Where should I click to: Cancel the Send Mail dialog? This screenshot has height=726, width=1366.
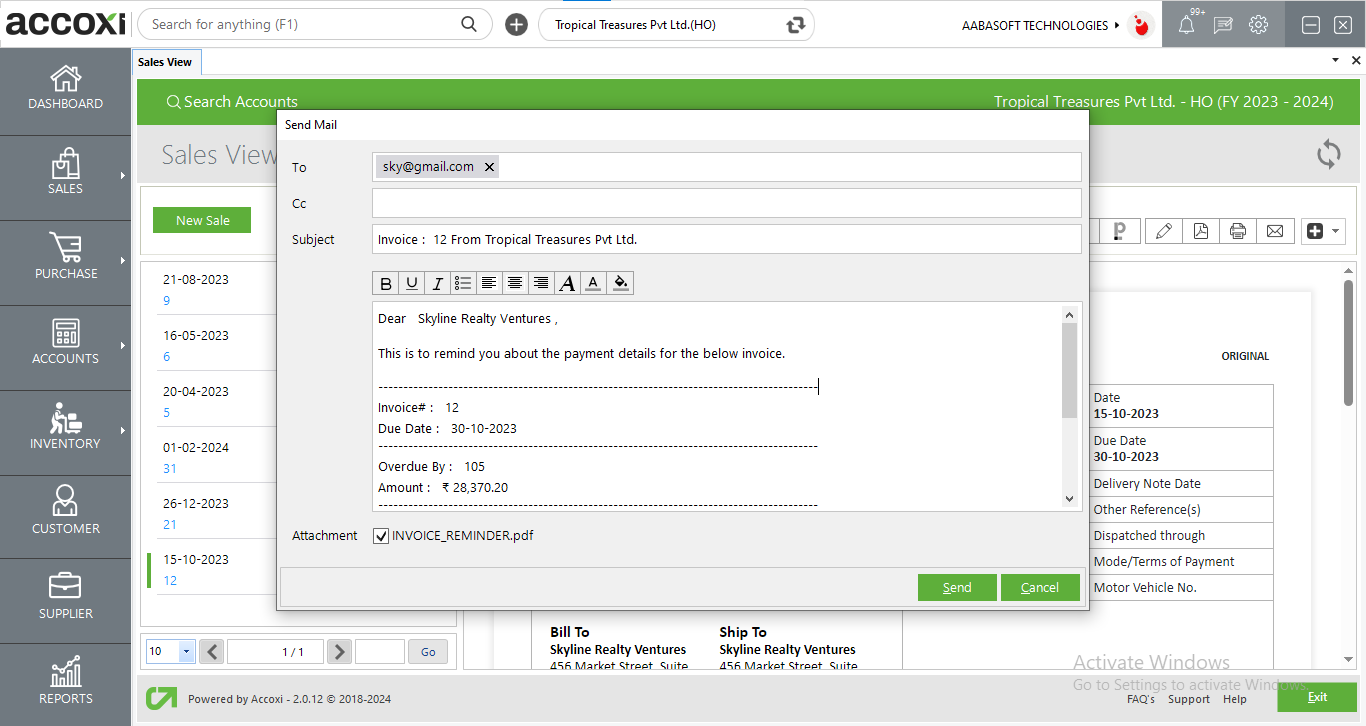click(x=1040, y=587)
